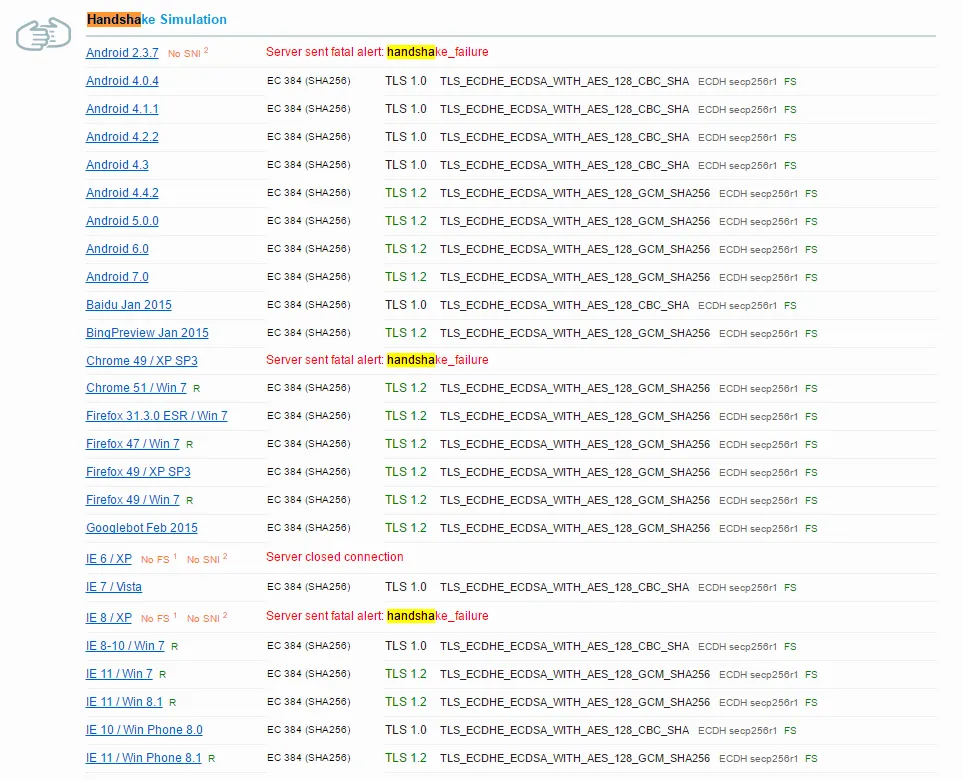Image resolution: width=963 pixels, height=781 pixels.
Task: Click the R marker beside Chrome 51 / Win 7
Action: click(197, 389)
